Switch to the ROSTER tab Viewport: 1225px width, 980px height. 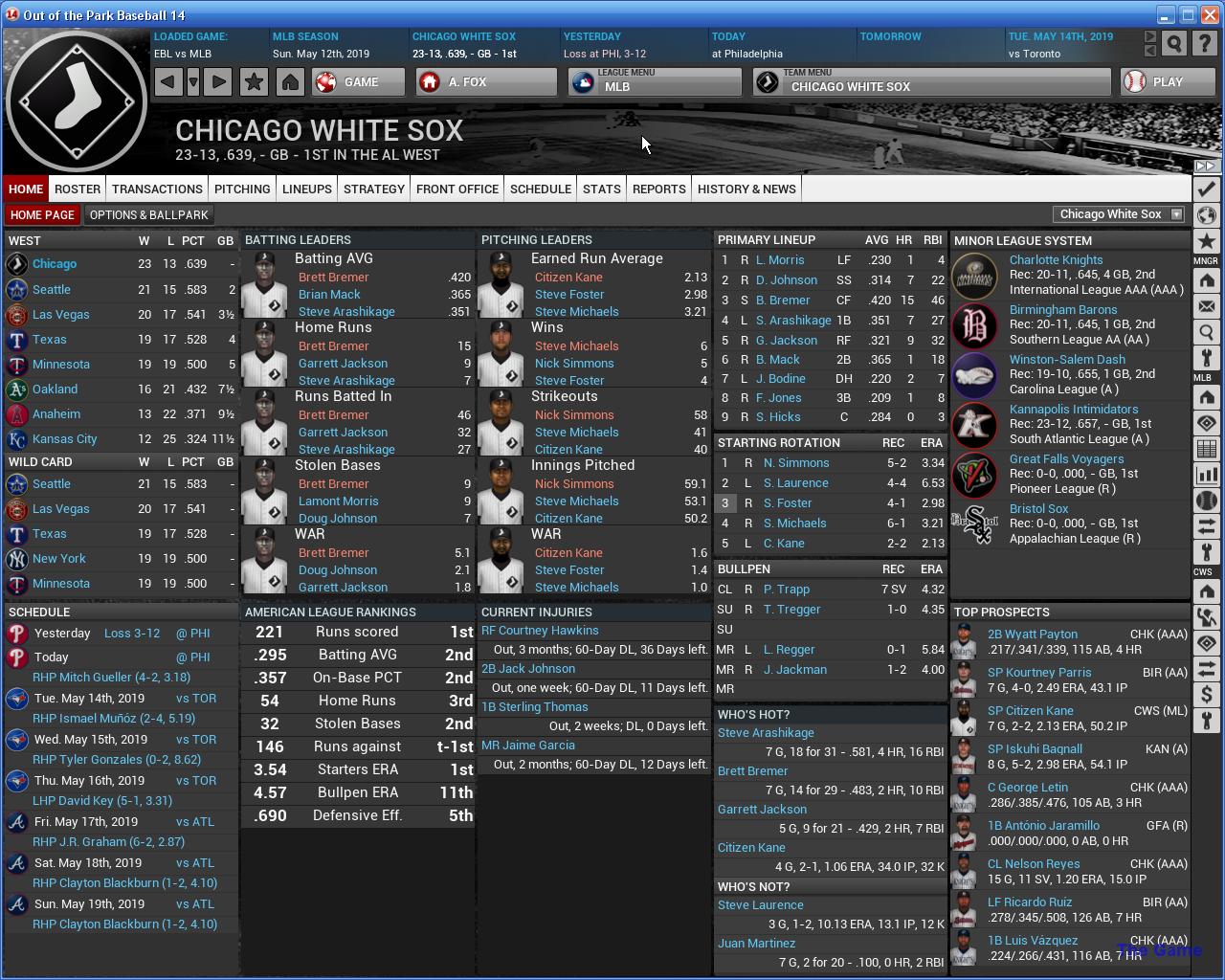tap(78, 189)
